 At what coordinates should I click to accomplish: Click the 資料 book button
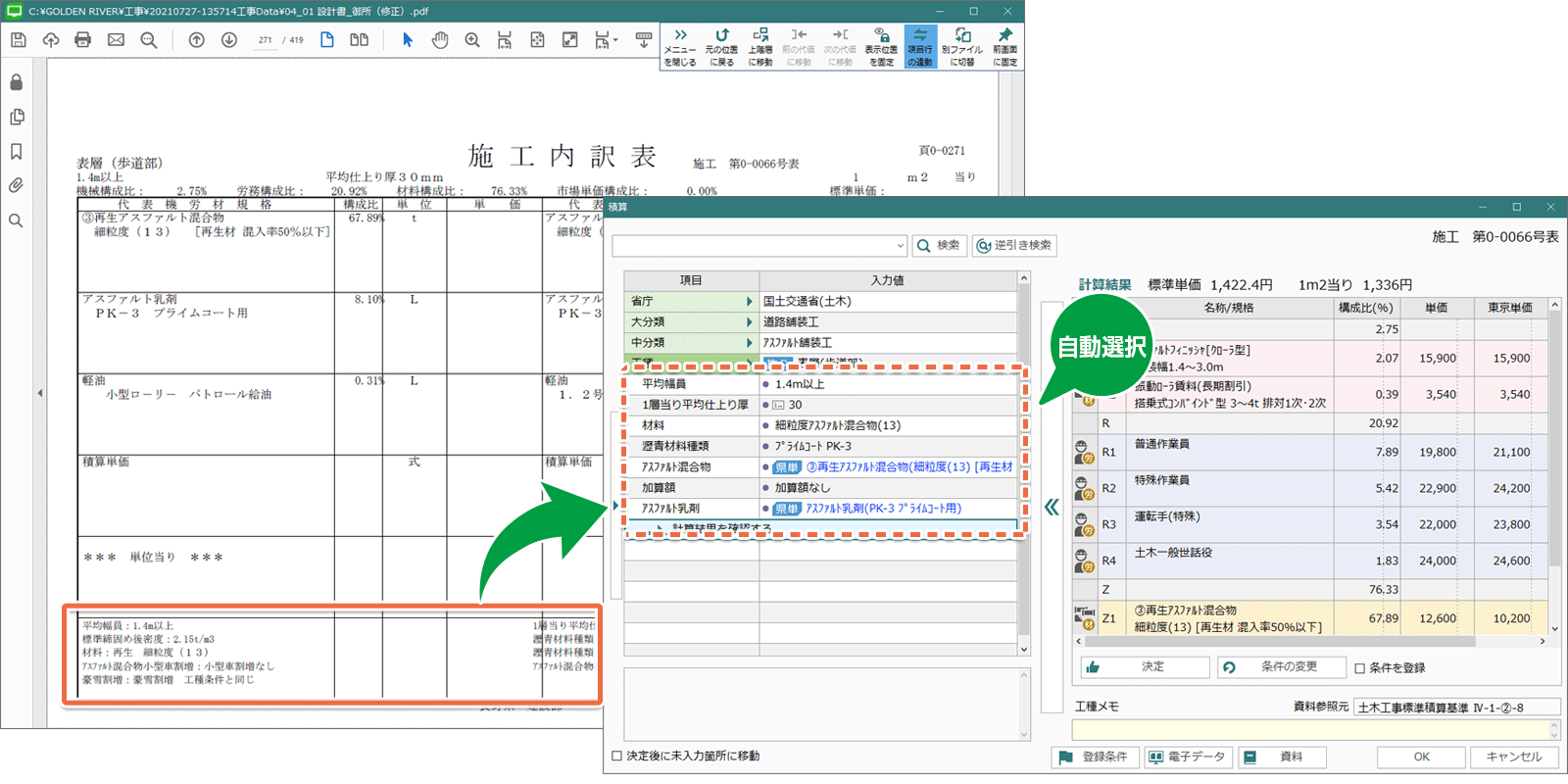[1283, 758]
